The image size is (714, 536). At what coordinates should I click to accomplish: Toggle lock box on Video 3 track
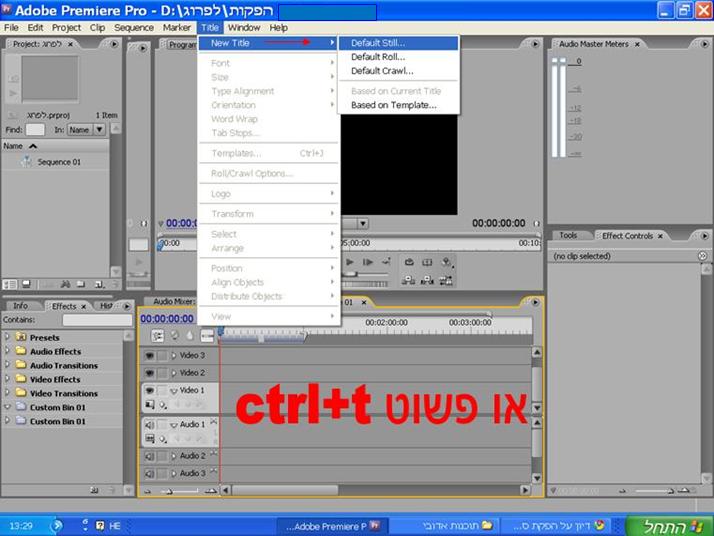tap(163, 355)
